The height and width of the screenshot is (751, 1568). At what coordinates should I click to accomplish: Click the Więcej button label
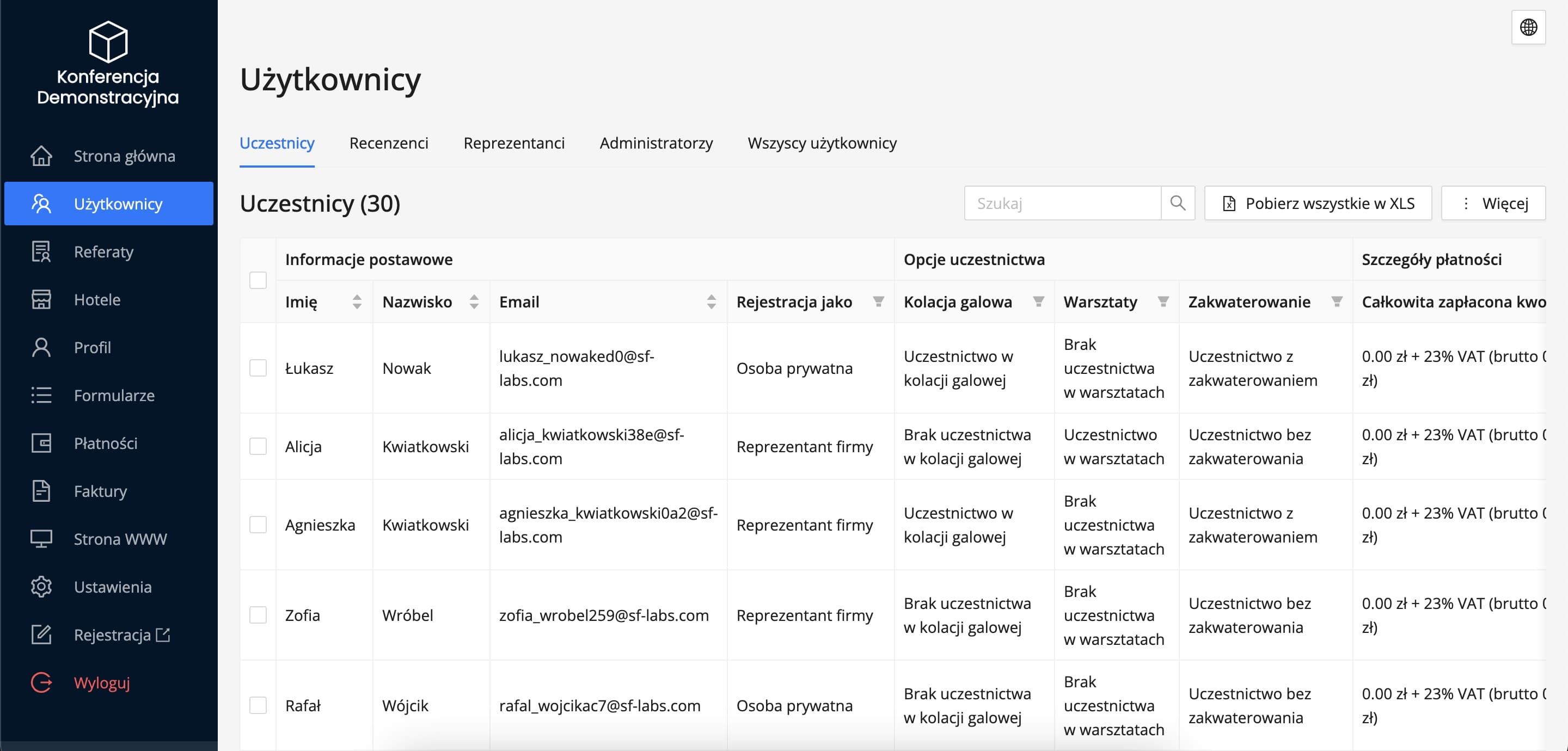(x=1505, y=204)
